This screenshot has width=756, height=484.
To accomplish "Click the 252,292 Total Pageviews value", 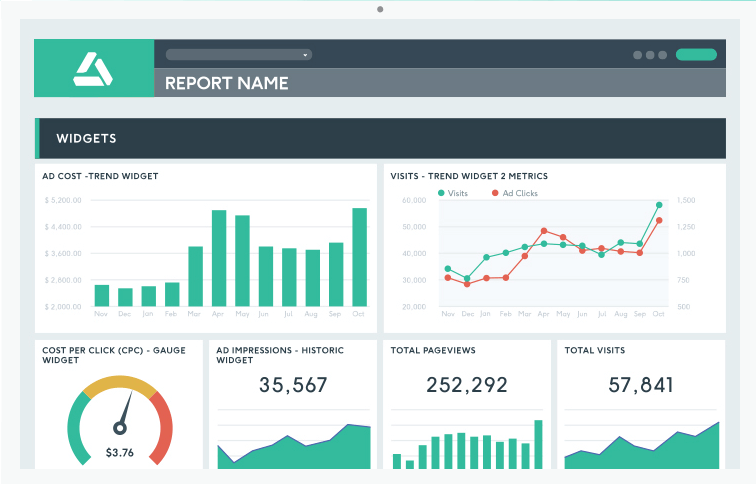I will (x=467, y=384).
